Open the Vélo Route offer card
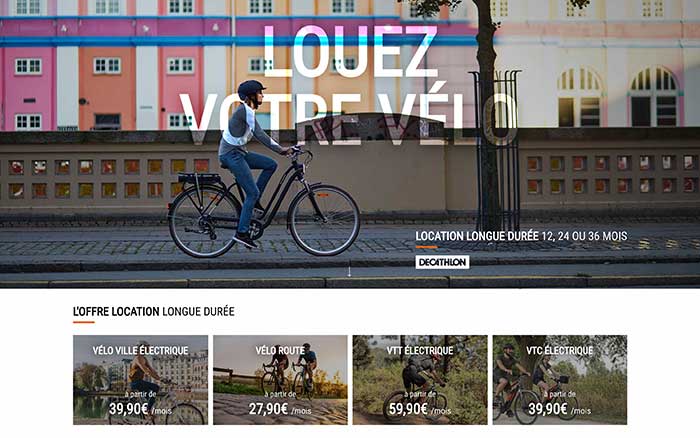This screenshot has width=700, height=438. pos(280,380)
